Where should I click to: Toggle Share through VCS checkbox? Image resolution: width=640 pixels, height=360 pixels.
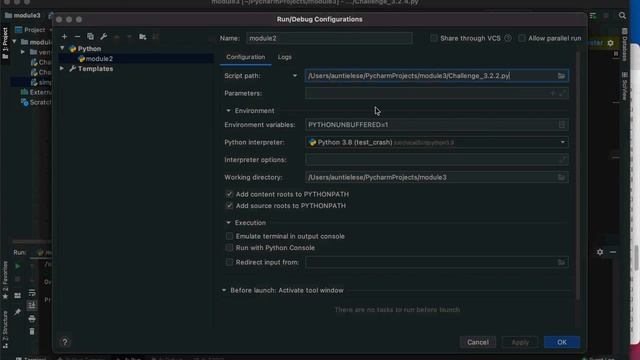[x=433, y=38]
